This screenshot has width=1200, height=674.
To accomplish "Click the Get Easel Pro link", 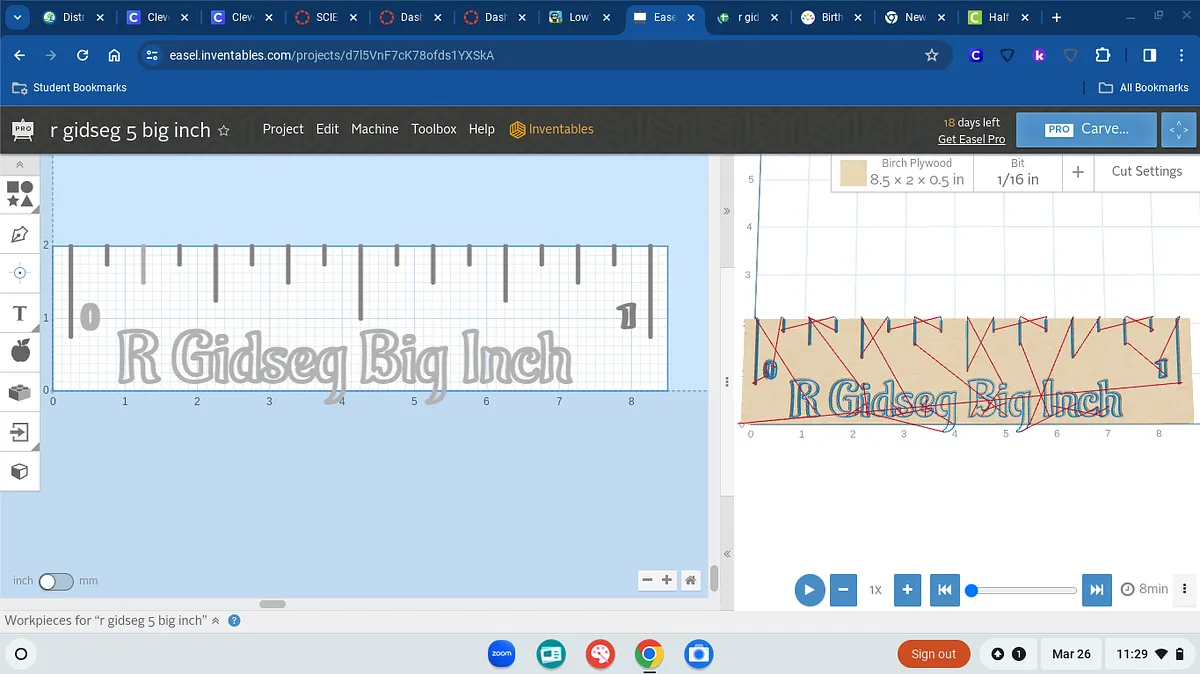I will coord(971,139).
